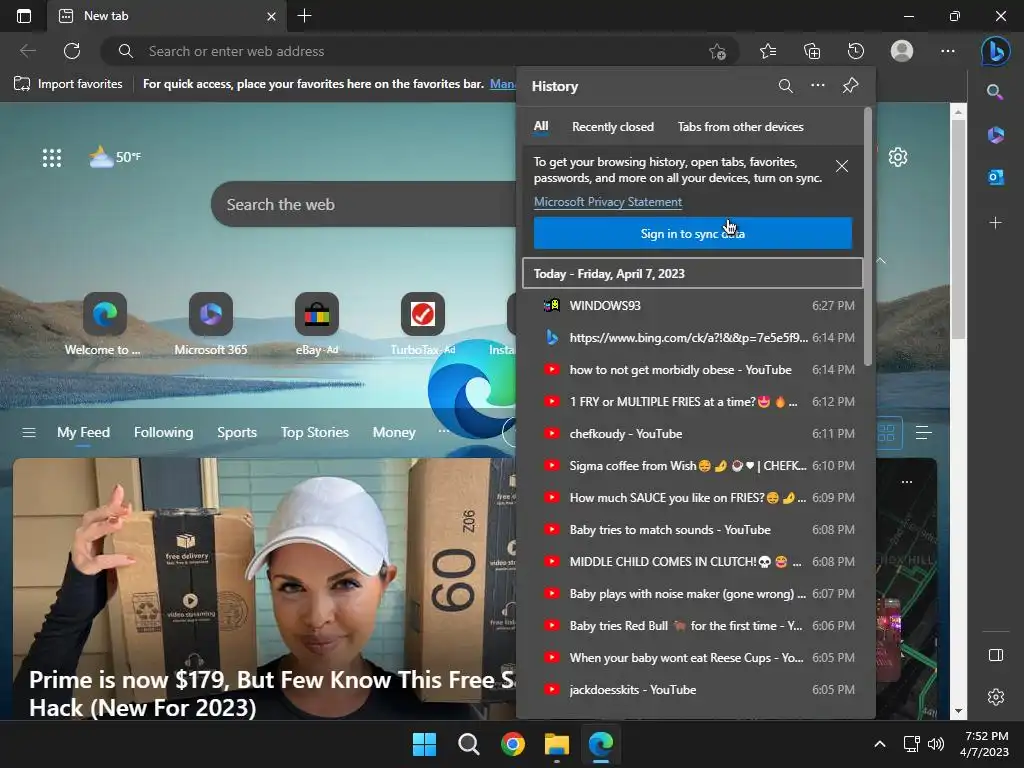Dismiss the sync prompt in History
The height and width of the screenshot is (768, 1024).
[842, 167]
